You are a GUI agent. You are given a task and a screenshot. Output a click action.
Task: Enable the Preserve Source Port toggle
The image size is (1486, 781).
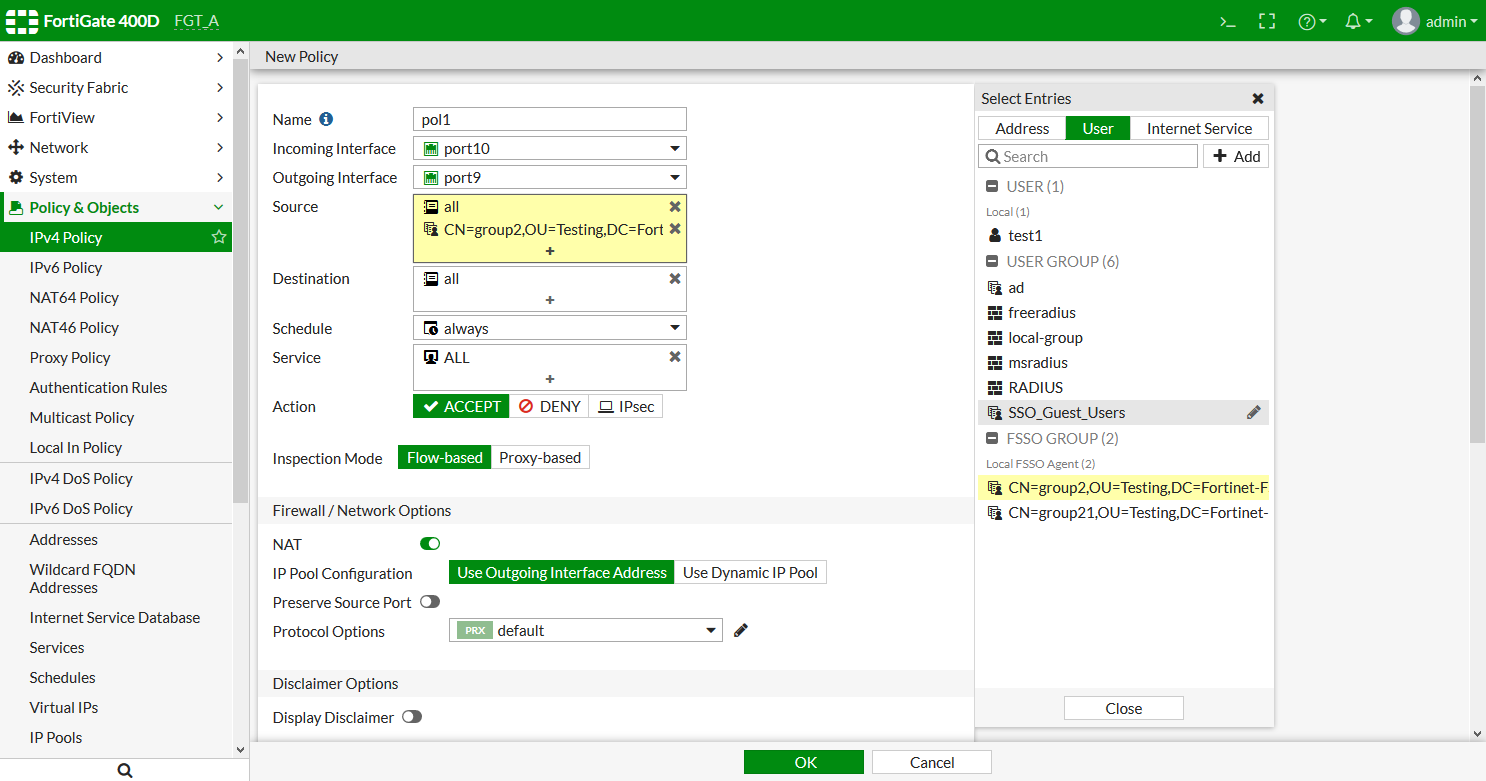[x=430, y=601]
